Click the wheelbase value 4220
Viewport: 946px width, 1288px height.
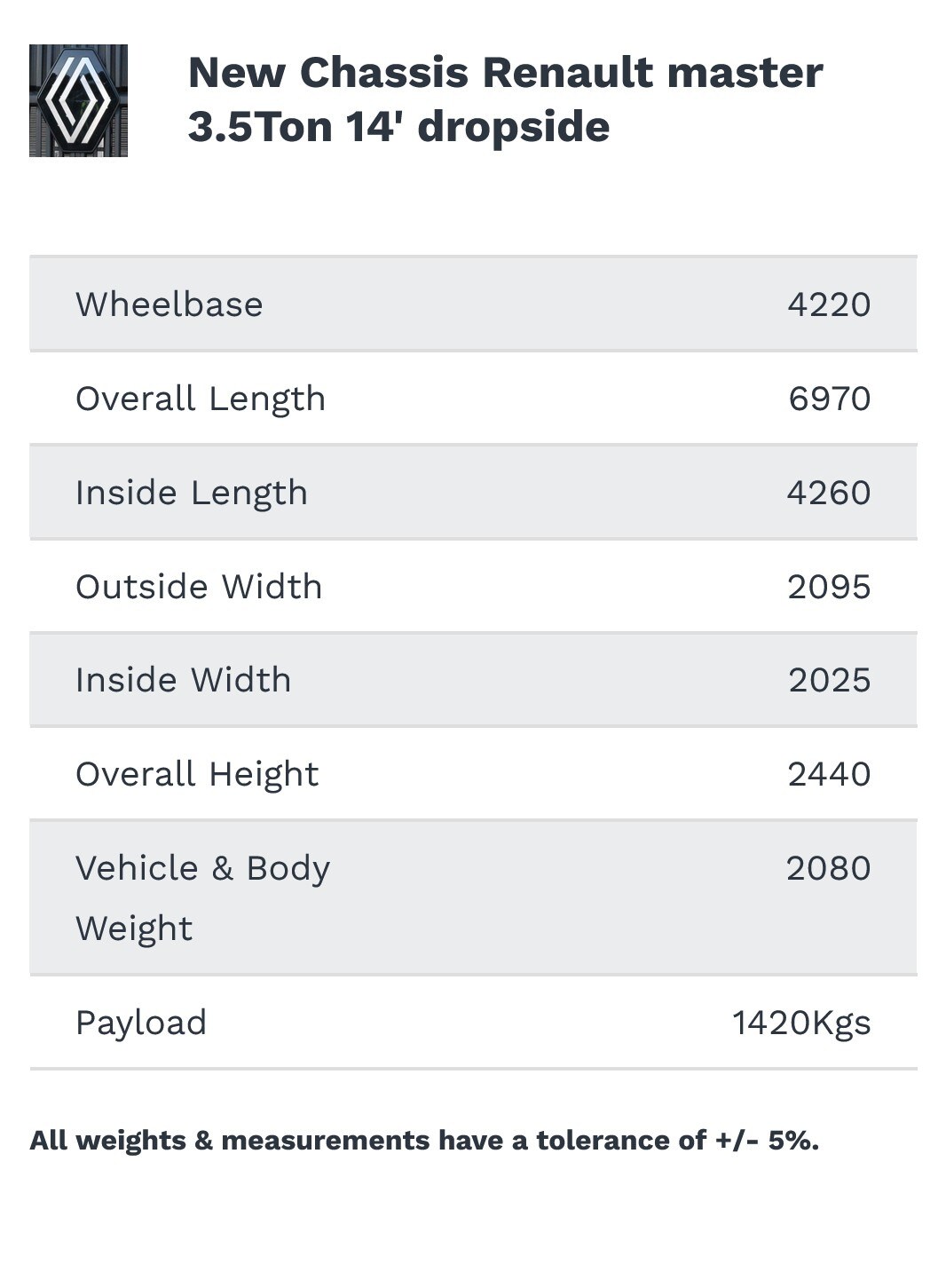829,304
